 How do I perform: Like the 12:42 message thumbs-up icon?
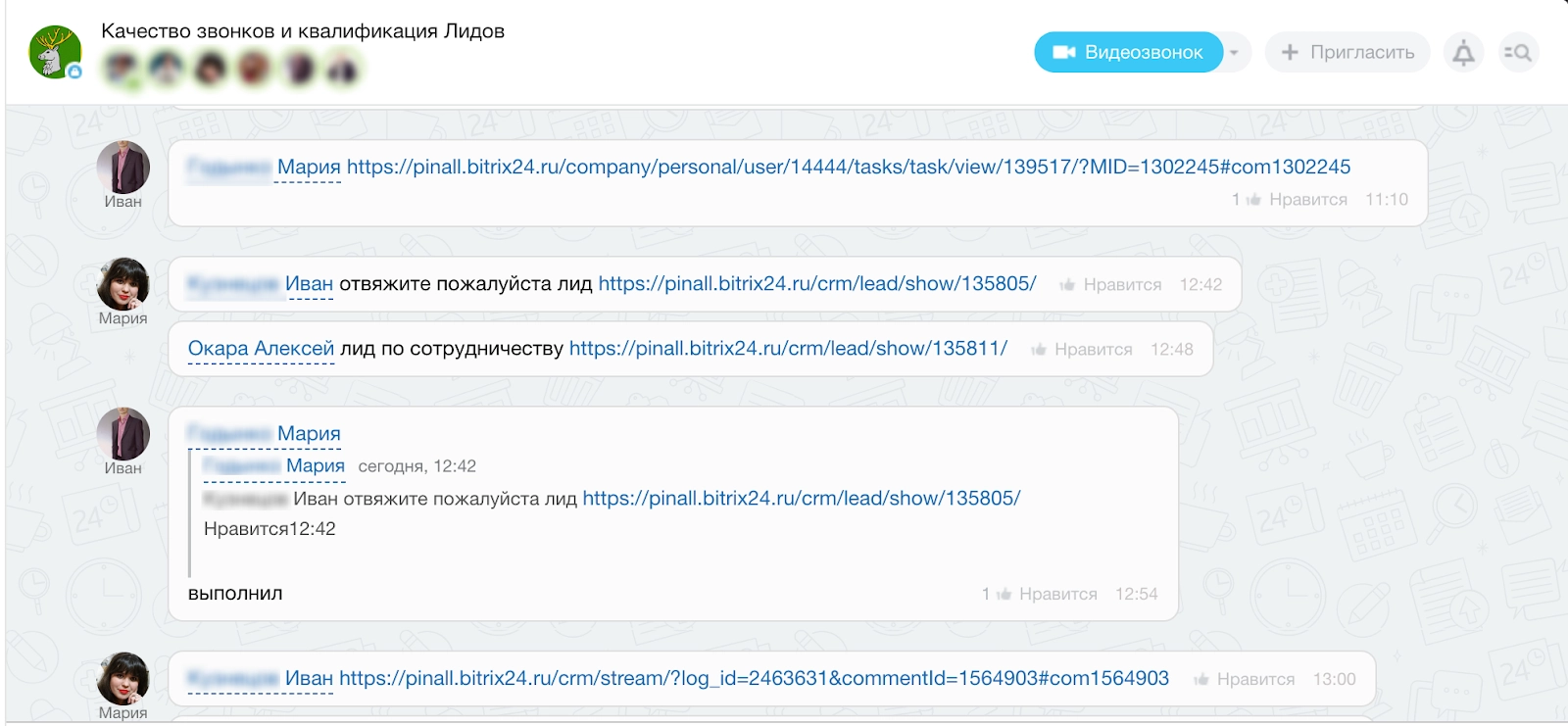(x=1067, y=285)
